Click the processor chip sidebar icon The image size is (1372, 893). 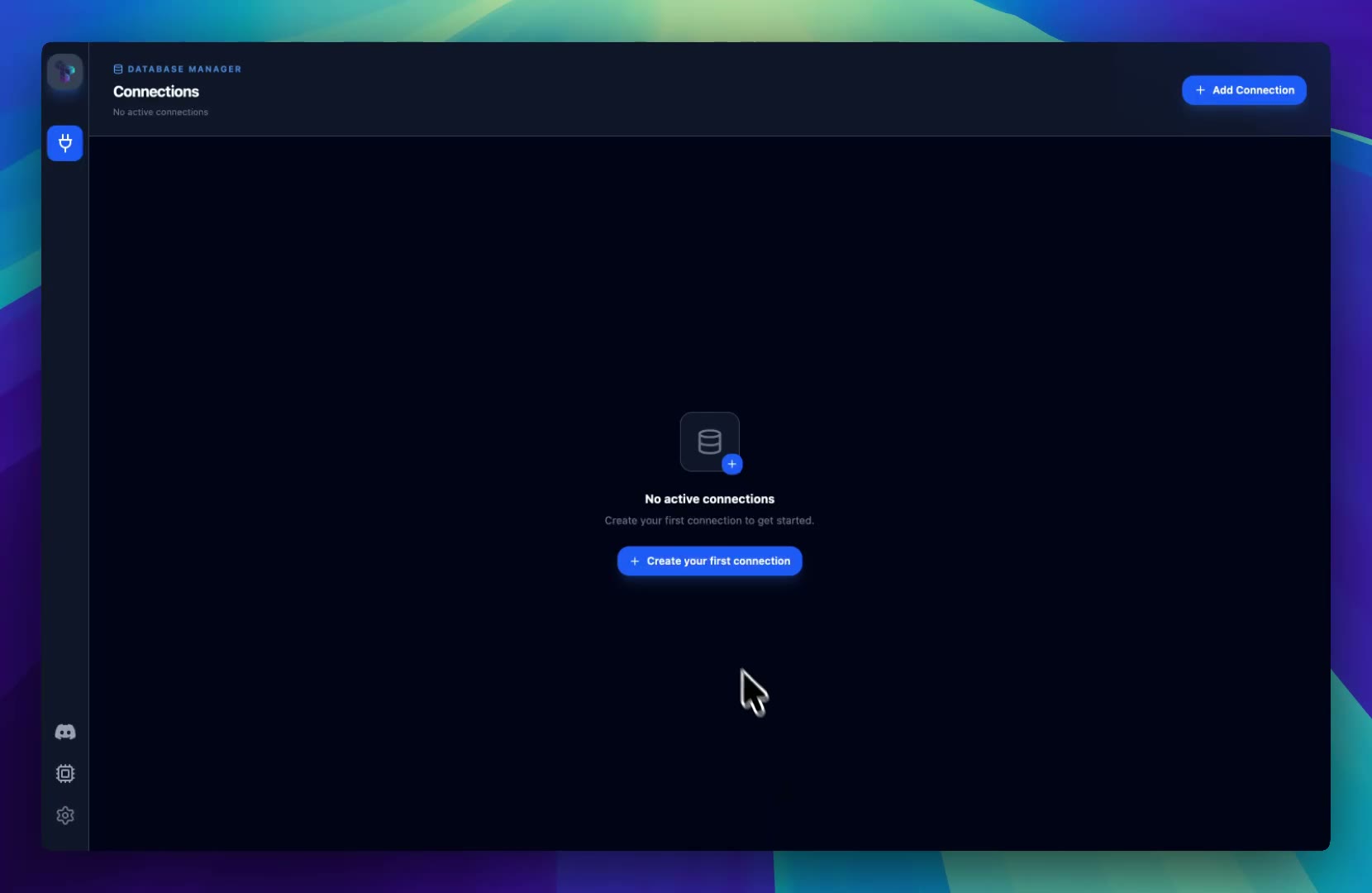coord(64,773)
